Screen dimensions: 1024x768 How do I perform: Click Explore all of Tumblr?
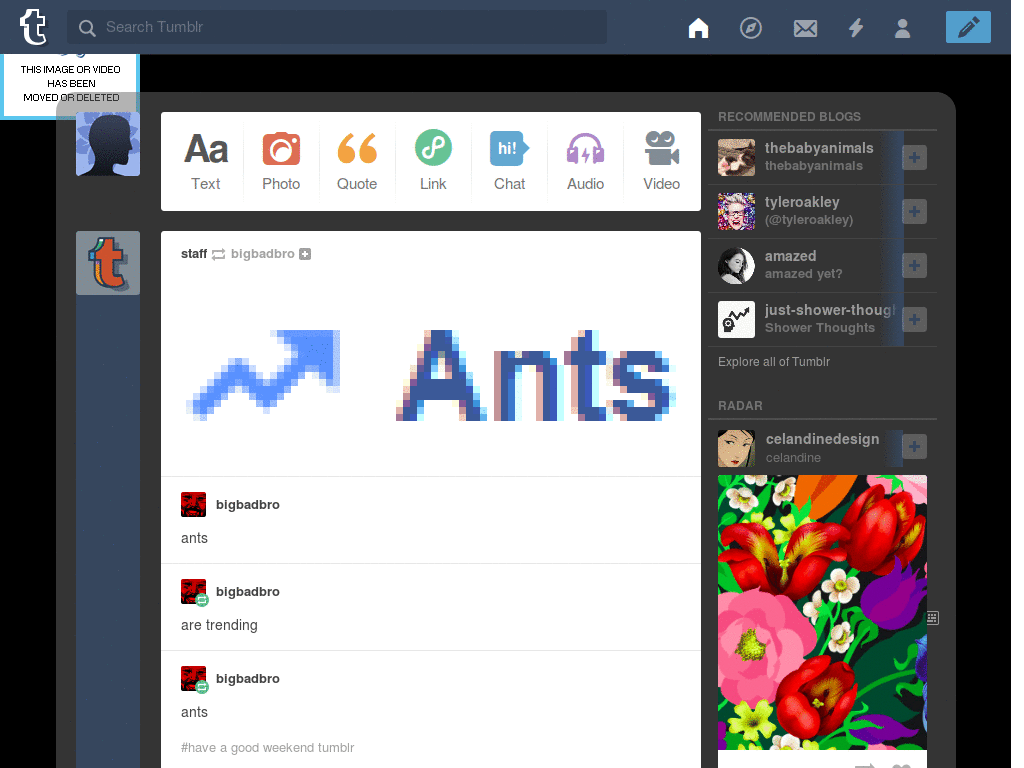tap(774, 362)
